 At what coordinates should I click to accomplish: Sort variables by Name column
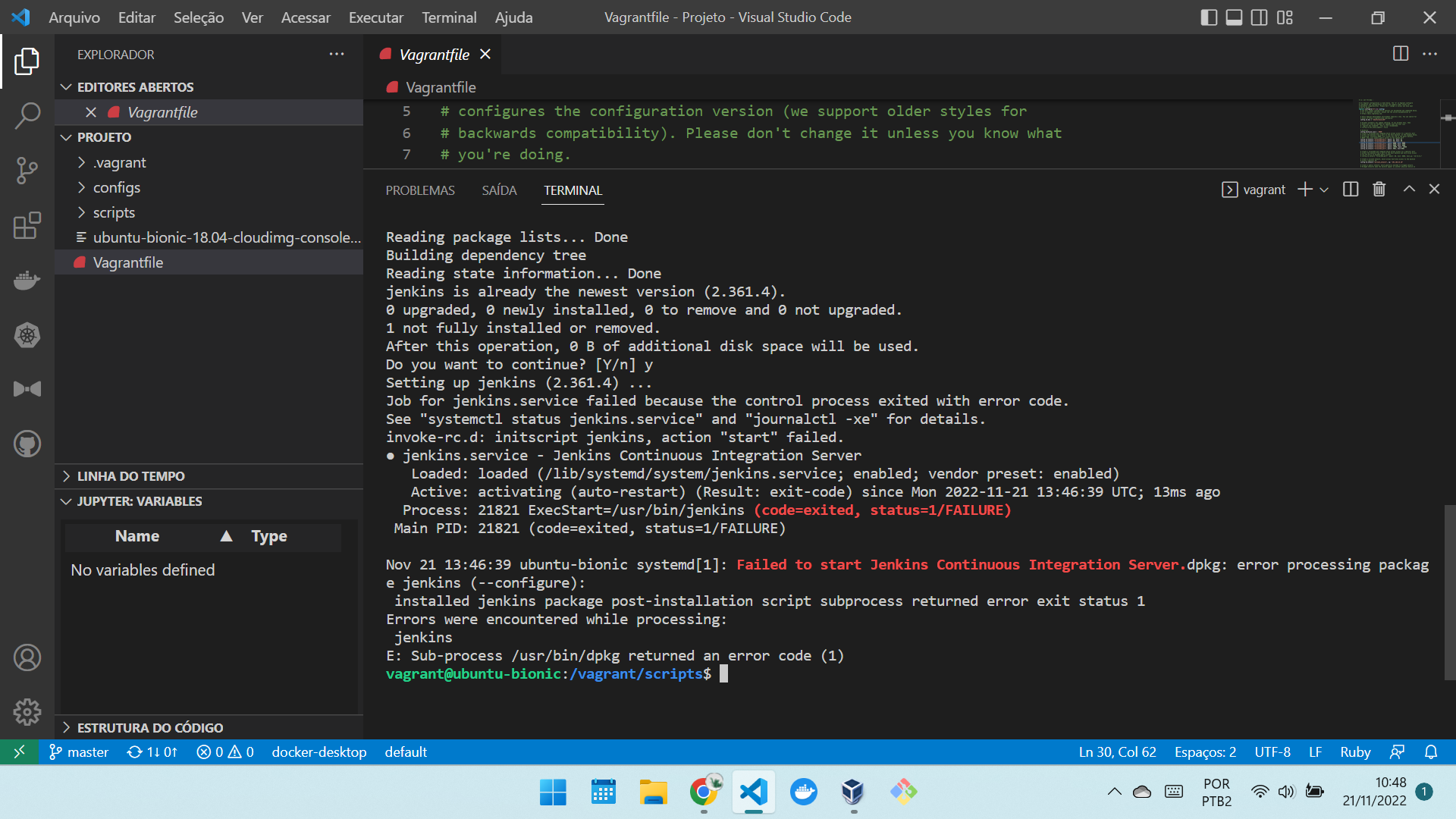(x=137, y=536)
